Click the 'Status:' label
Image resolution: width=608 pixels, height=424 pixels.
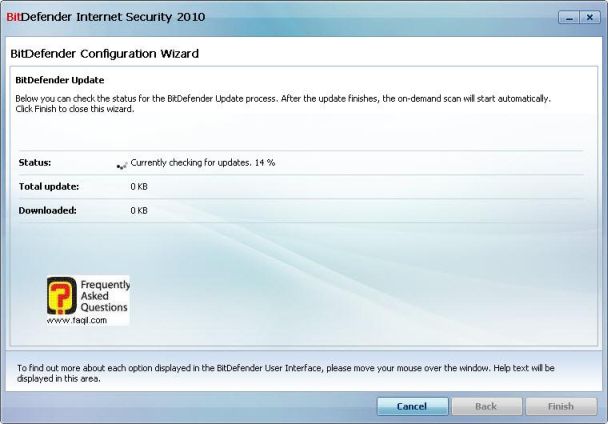[x=35, y=163]
